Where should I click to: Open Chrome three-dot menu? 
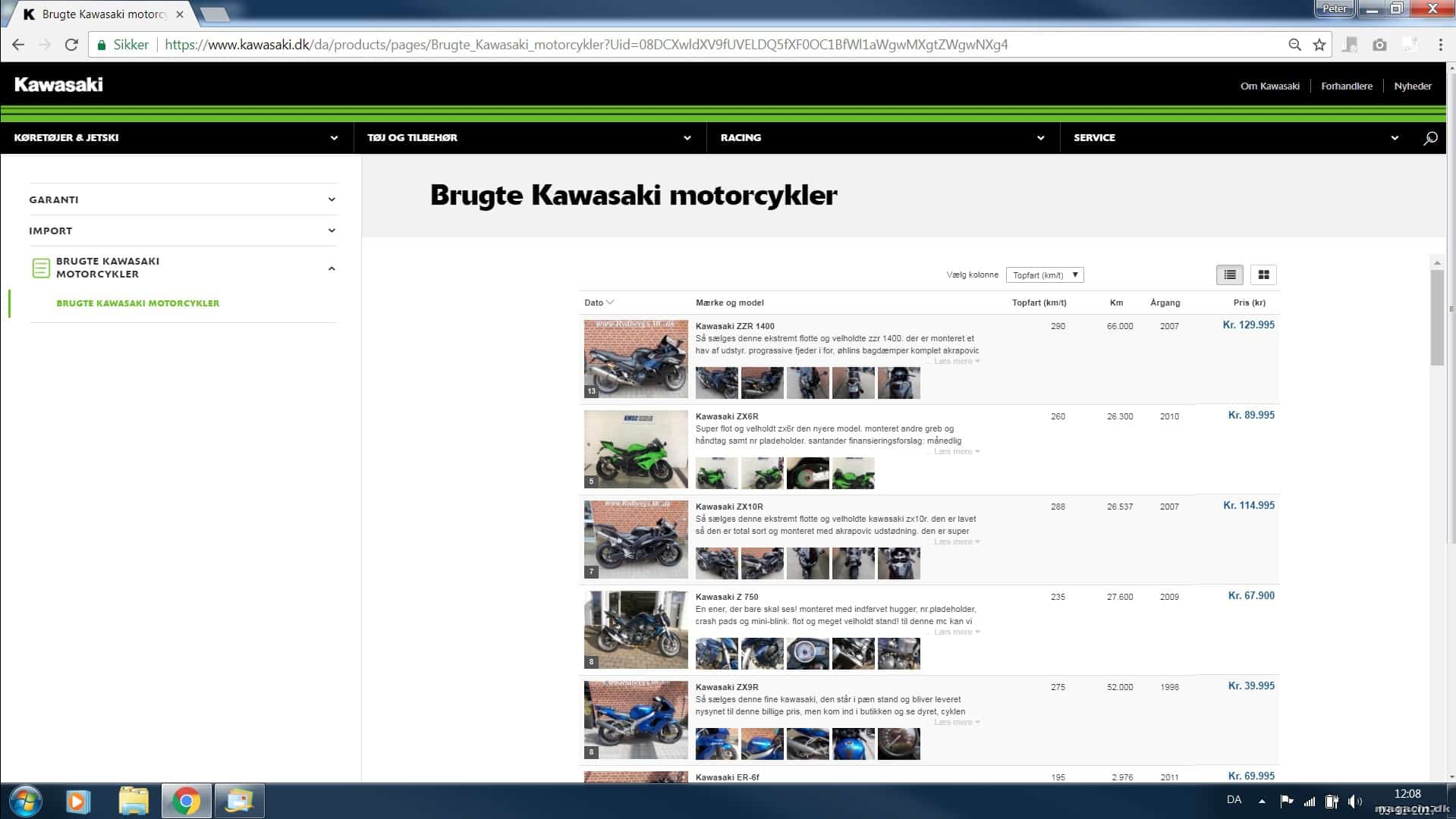coord(1440,45)
